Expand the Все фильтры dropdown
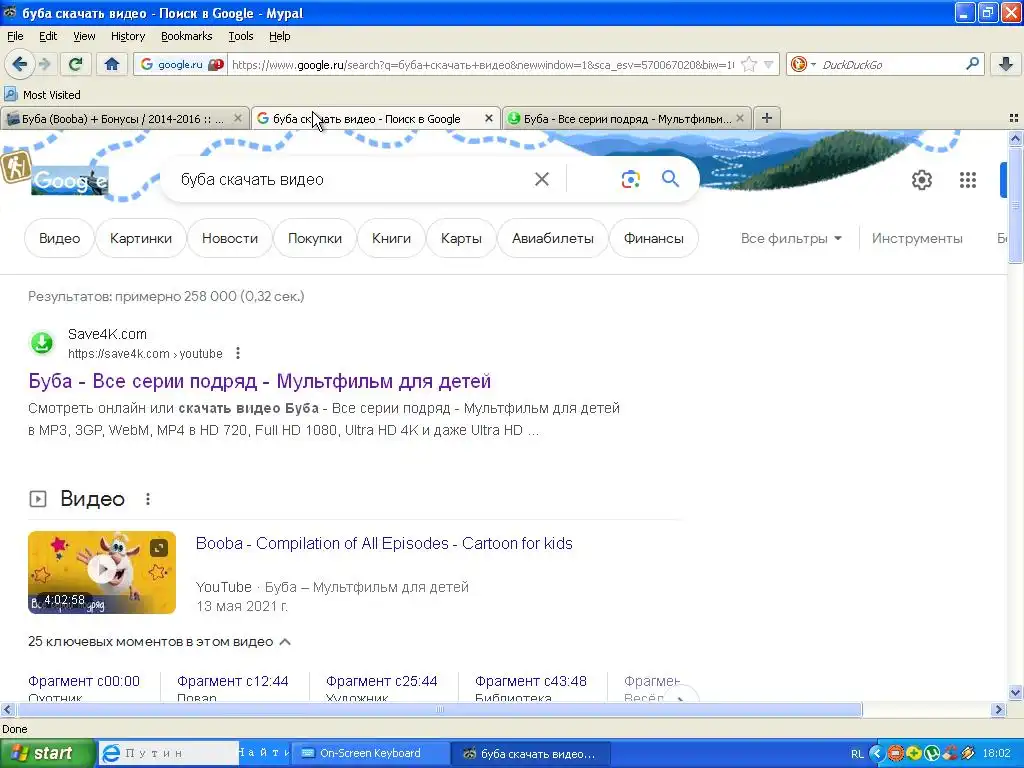The image size is (1024, 768). pyautogui.click(x=791, y=238)
